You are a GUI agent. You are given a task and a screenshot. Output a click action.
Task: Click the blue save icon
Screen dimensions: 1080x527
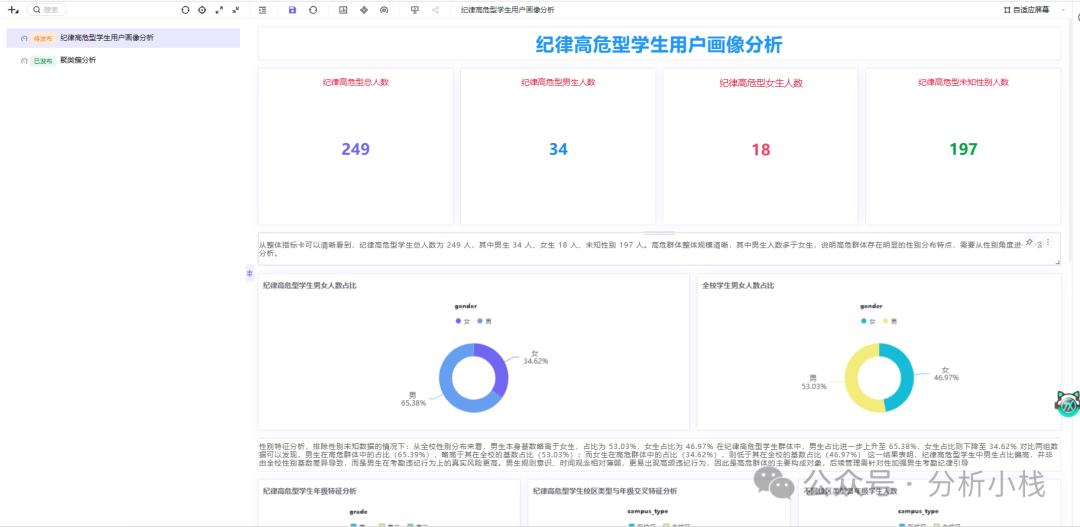(293, 10)
